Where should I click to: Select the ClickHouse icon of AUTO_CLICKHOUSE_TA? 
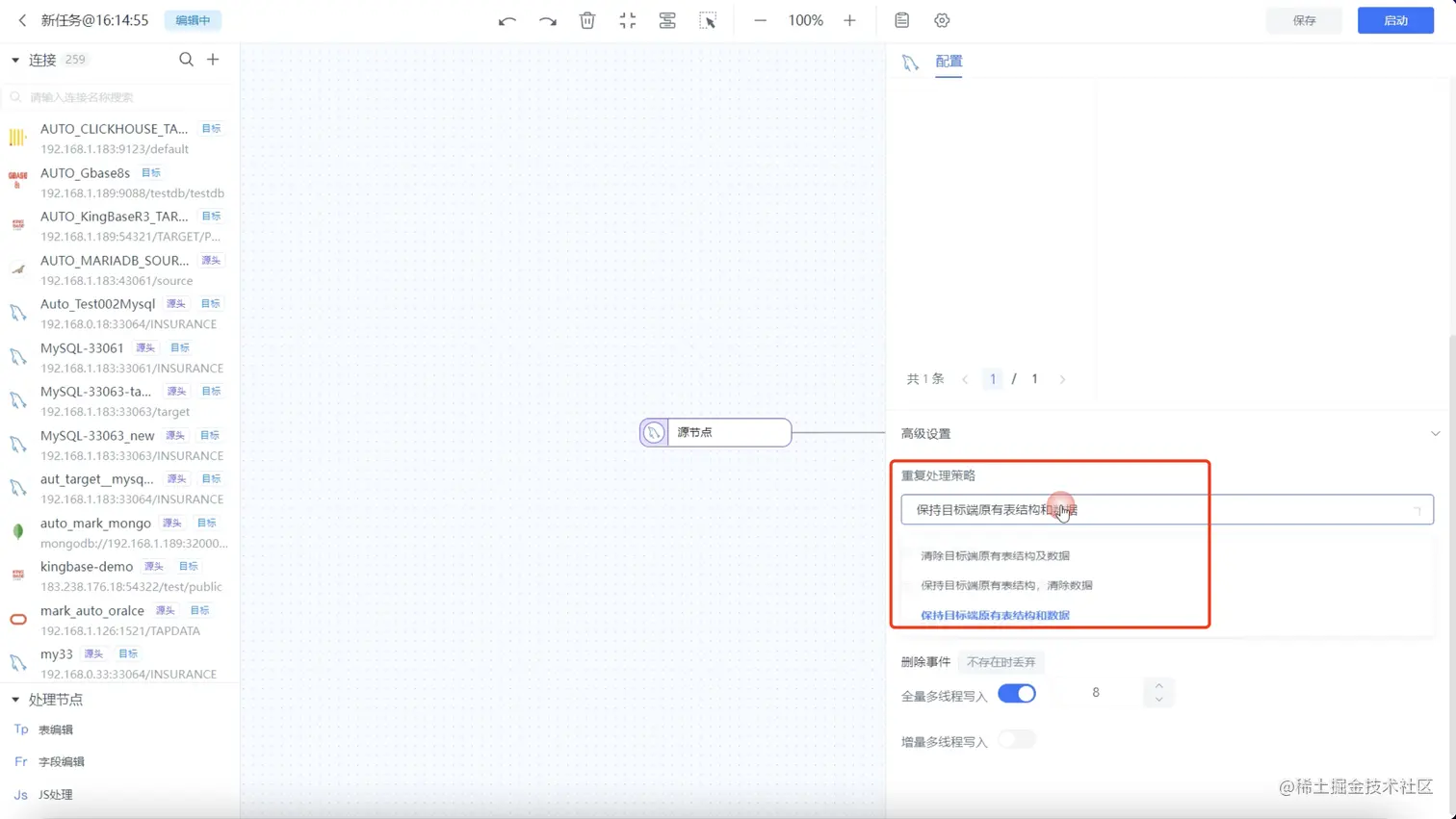[17, 139]
